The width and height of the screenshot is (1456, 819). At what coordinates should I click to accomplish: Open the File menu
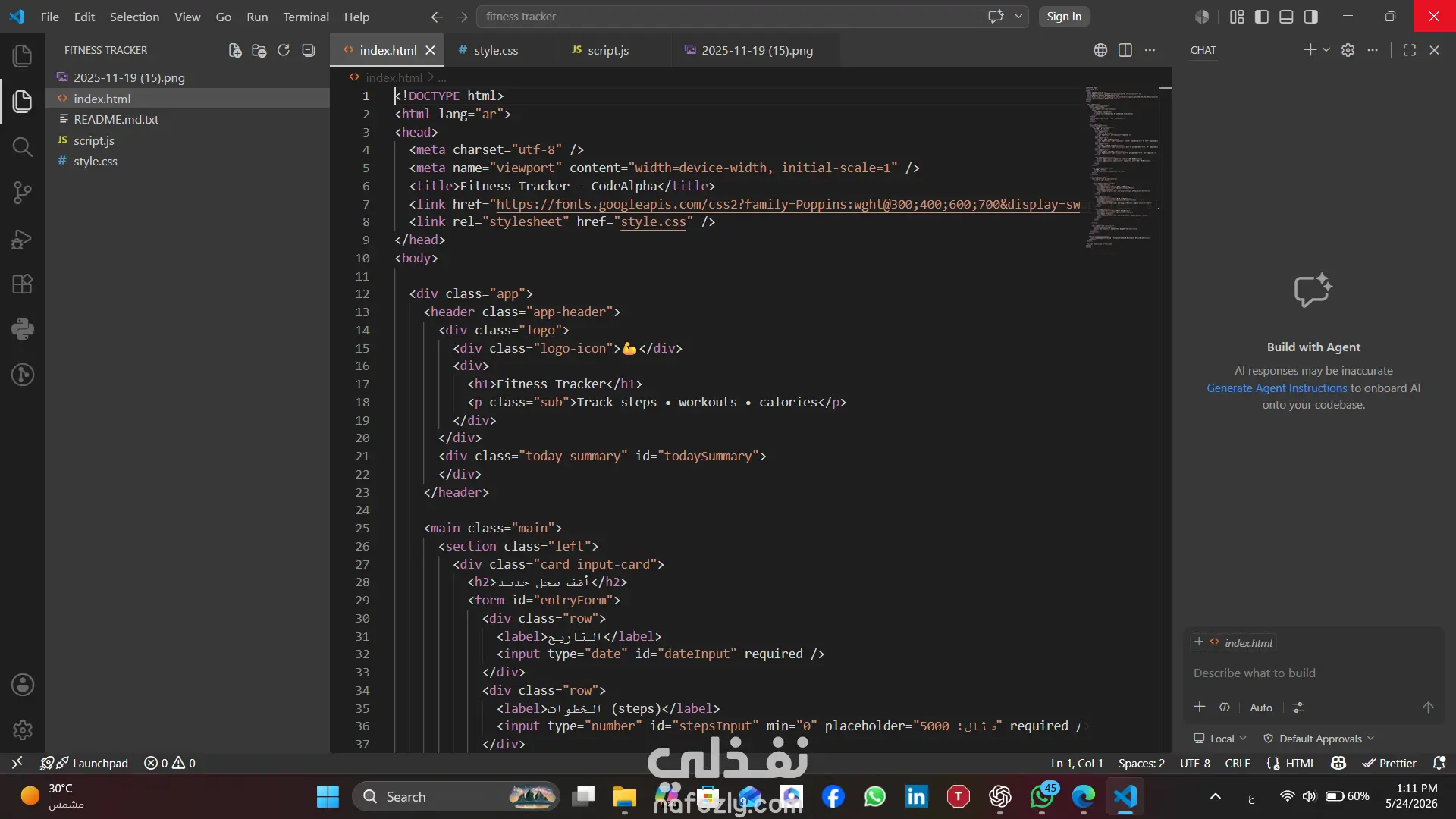click(50, 17)
